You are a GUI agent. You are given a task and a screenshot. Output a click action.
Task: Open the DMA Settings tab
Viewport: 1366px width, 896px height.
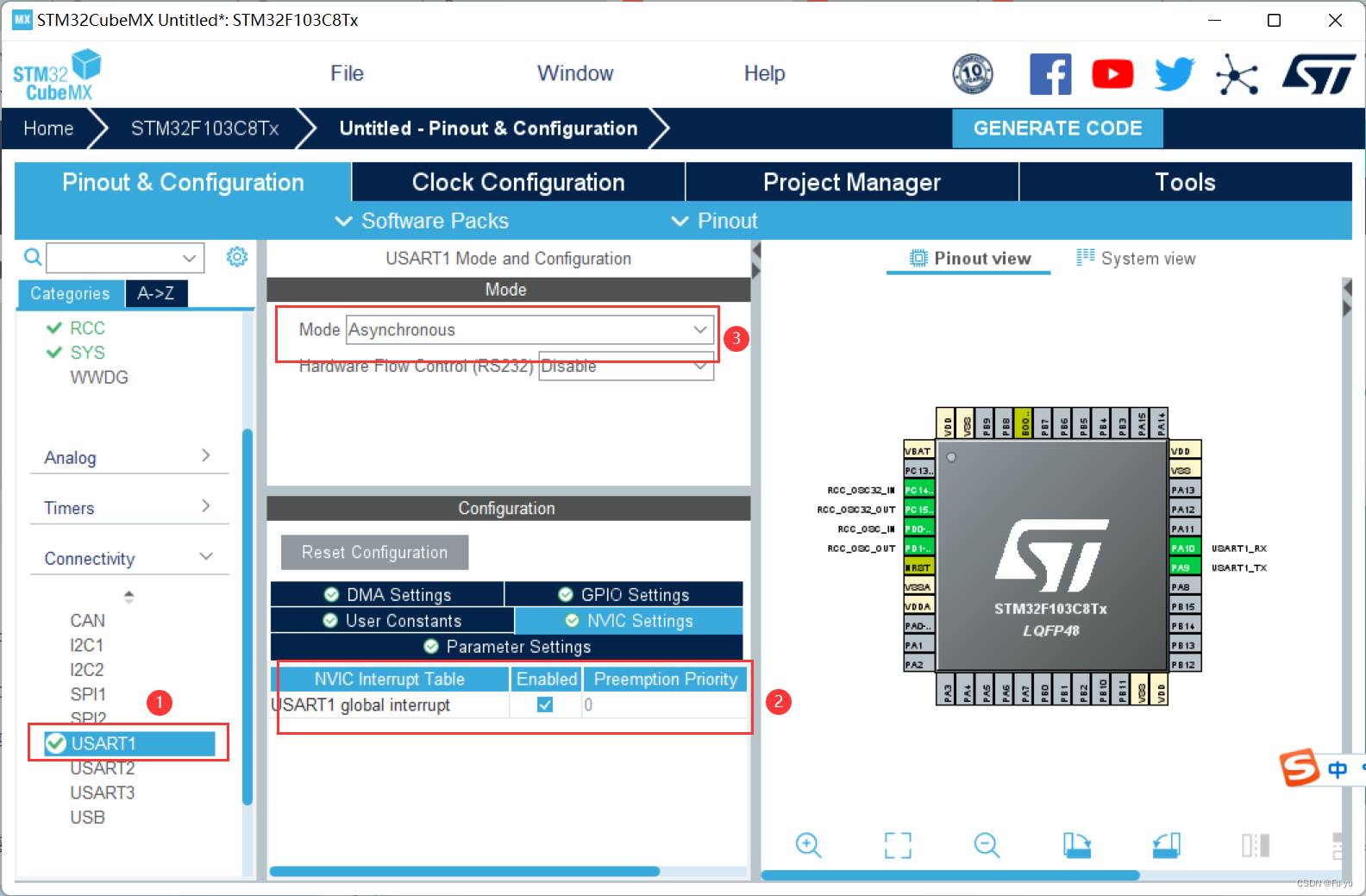pos(387,594)
